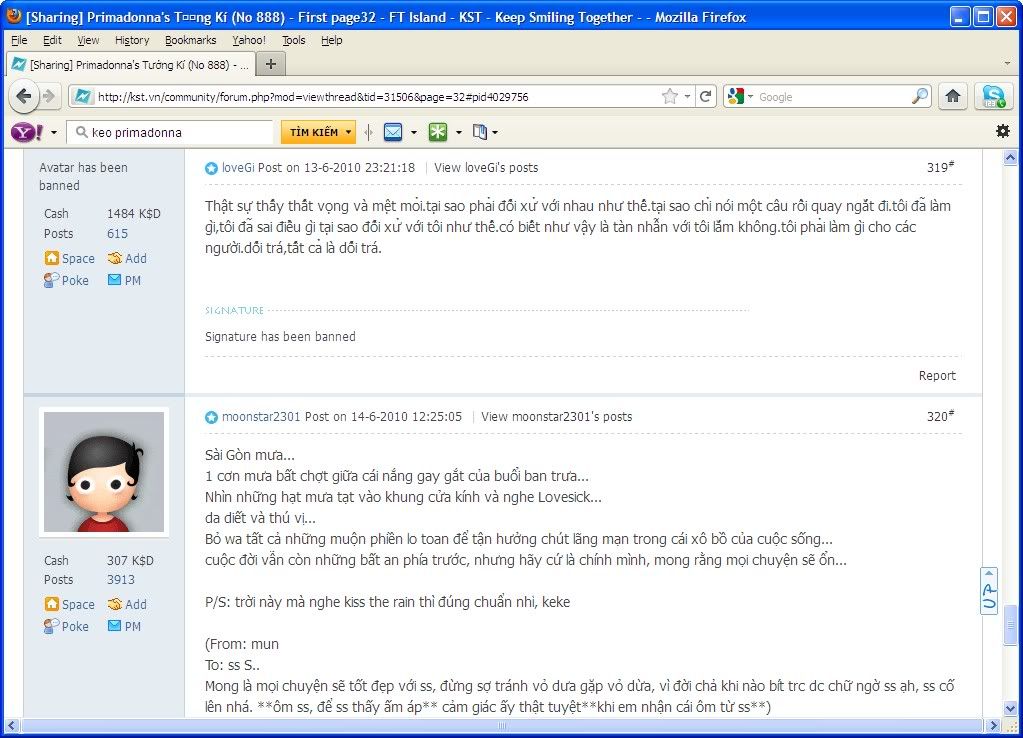The width and height of the screenshot is (1023, 738).
Task: Open the list-all-tabs dropdown
Action: pos(1007,64)
